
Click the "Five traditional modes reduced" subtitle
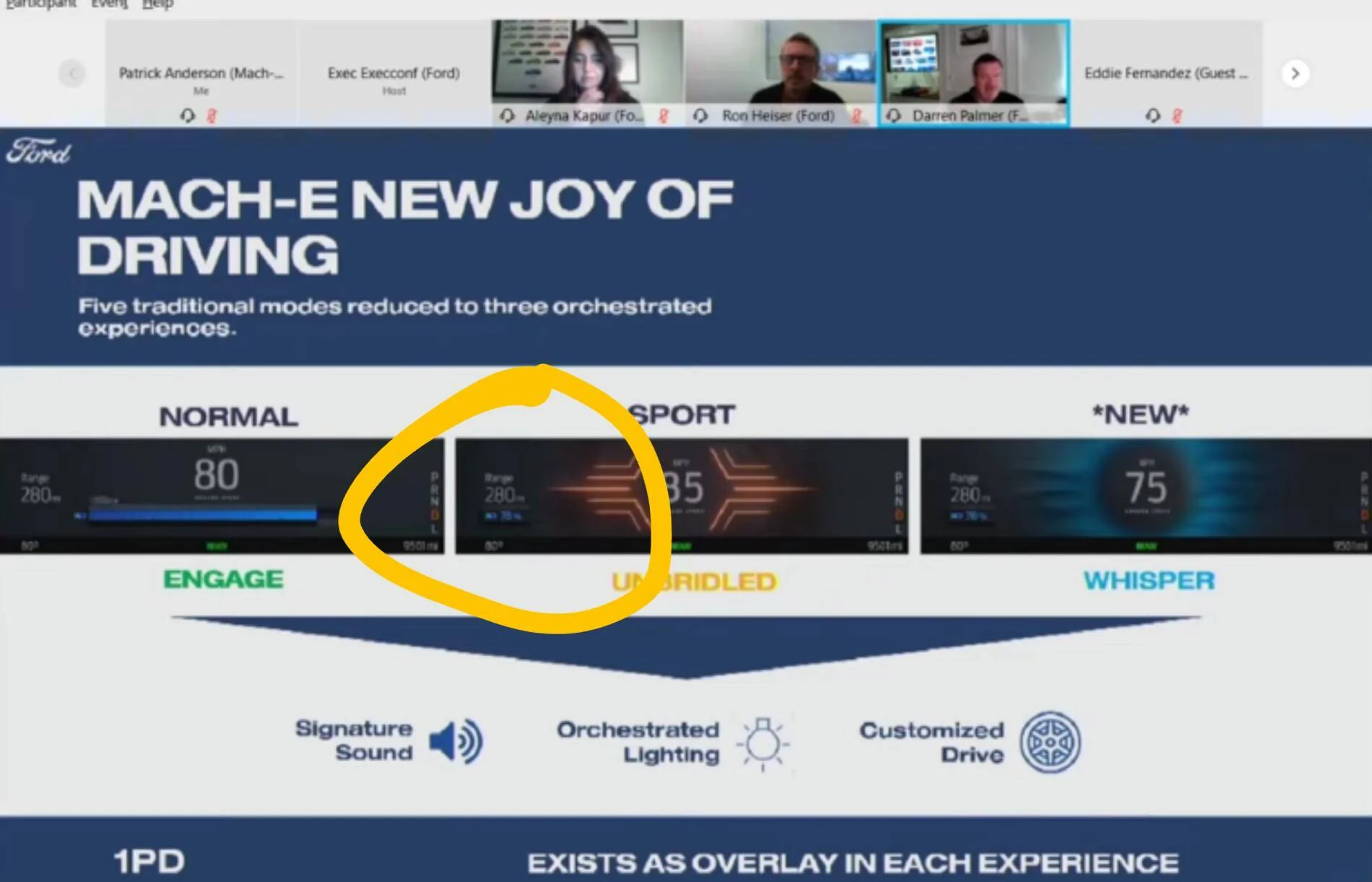pos(394,316)
